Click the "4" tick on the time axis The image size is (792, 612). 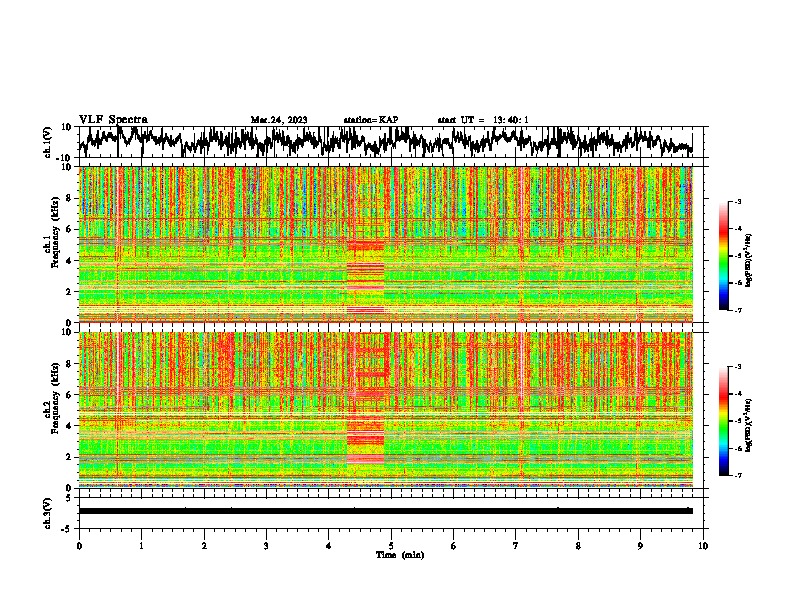pyautogui.click(x=328, y=546)
